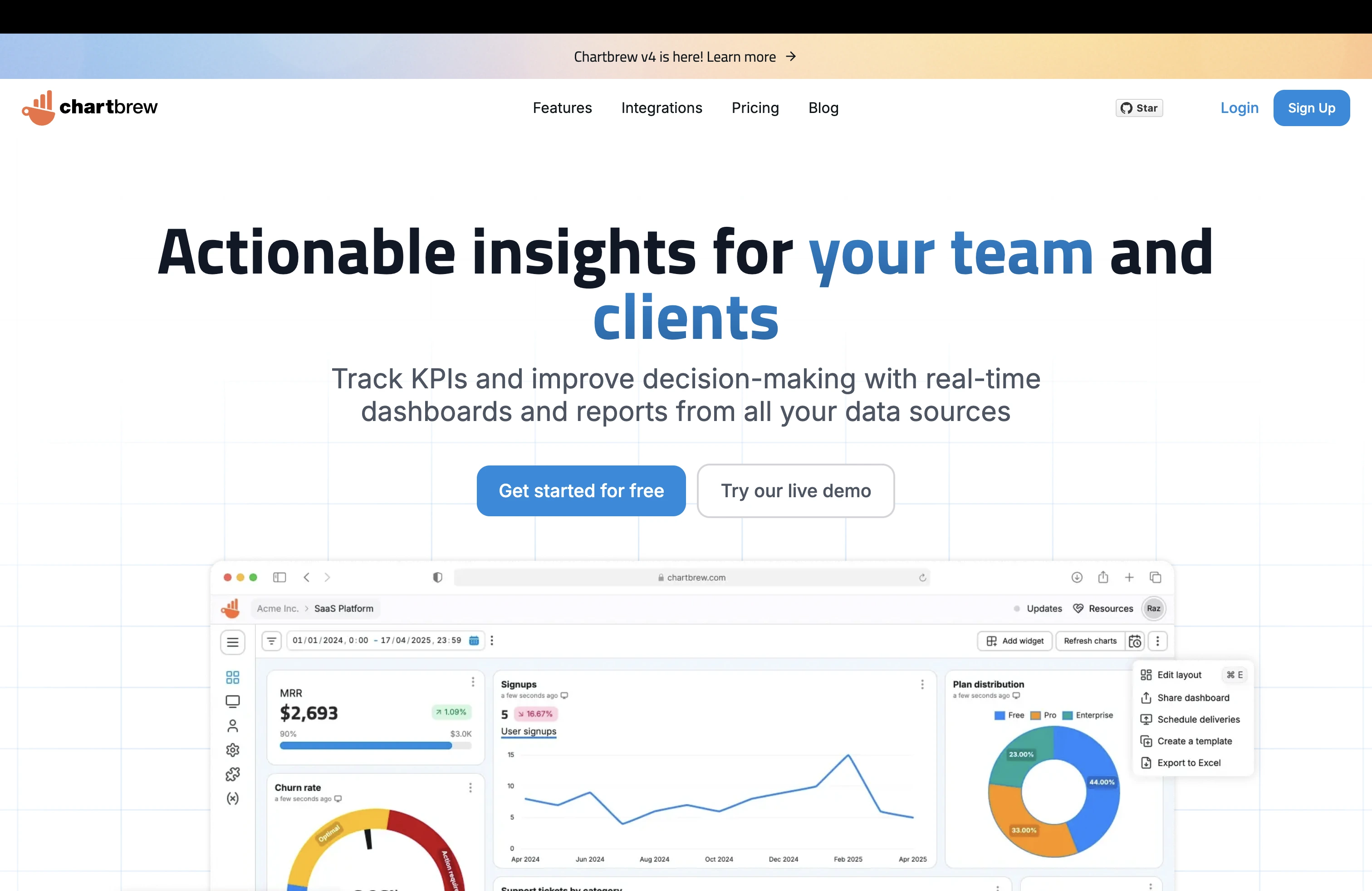1372x891 pixels.
Task: Click the Chartbrew hand logo in the dashboard
Action: click(230, 608)
